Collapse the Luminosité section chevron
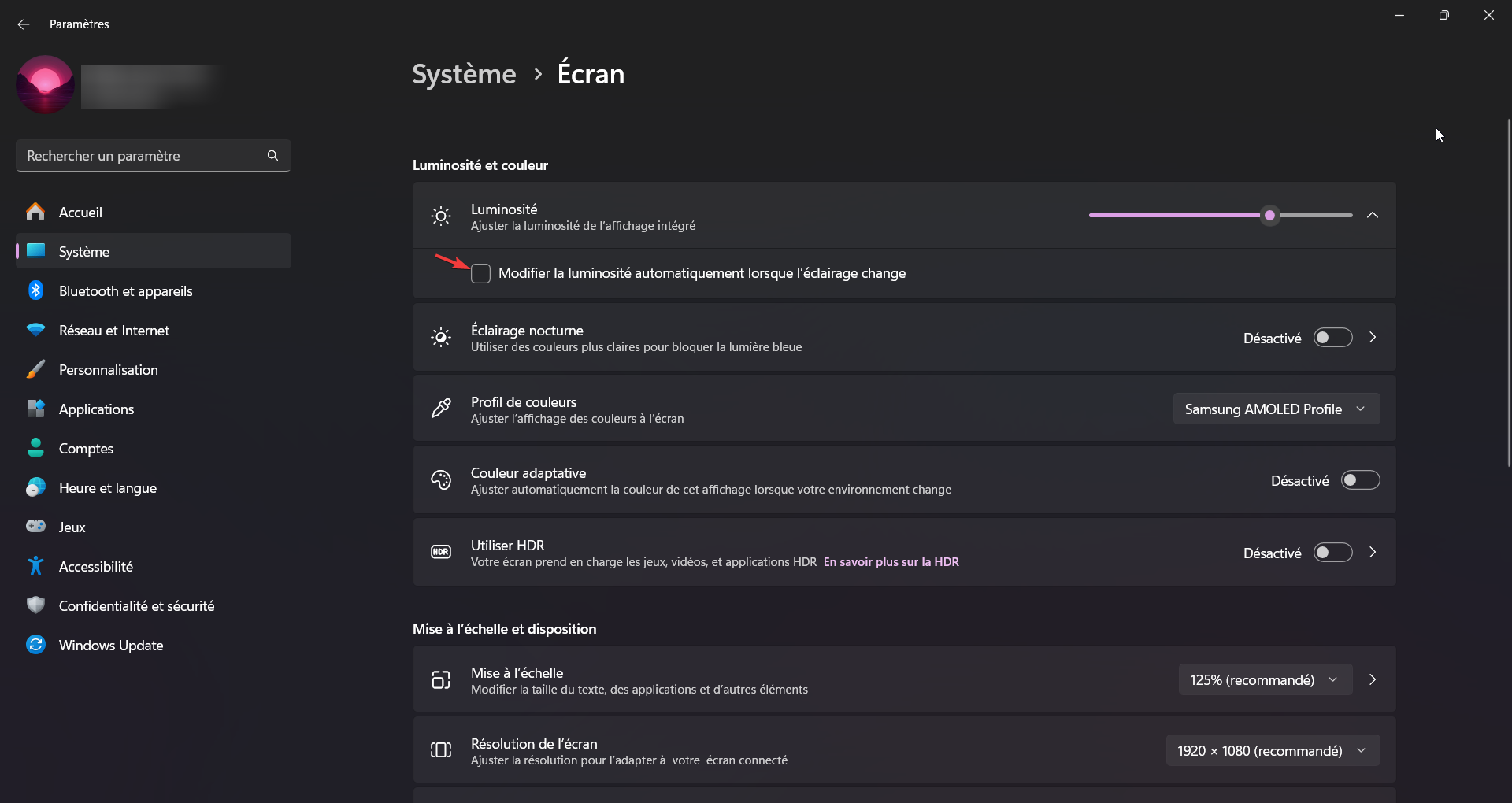The height and width of the screenshot is (803, 1512). [x=1373, y=215]
